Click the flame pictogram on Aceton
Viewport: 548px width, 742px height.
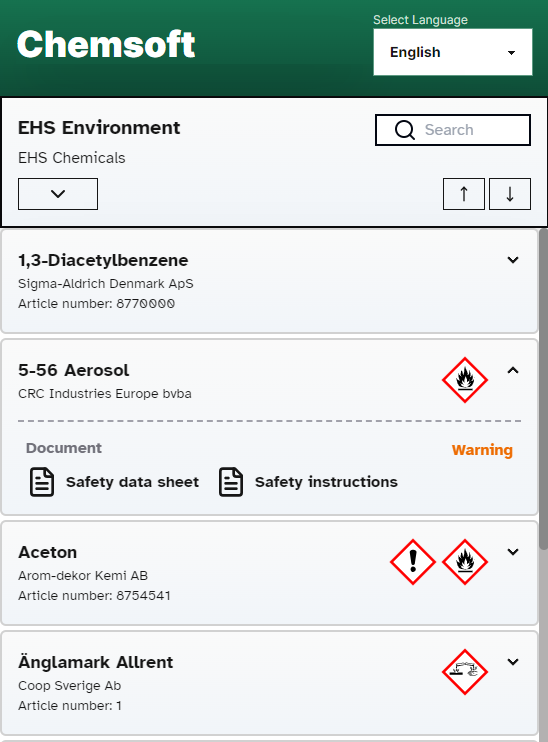(465, 562)
